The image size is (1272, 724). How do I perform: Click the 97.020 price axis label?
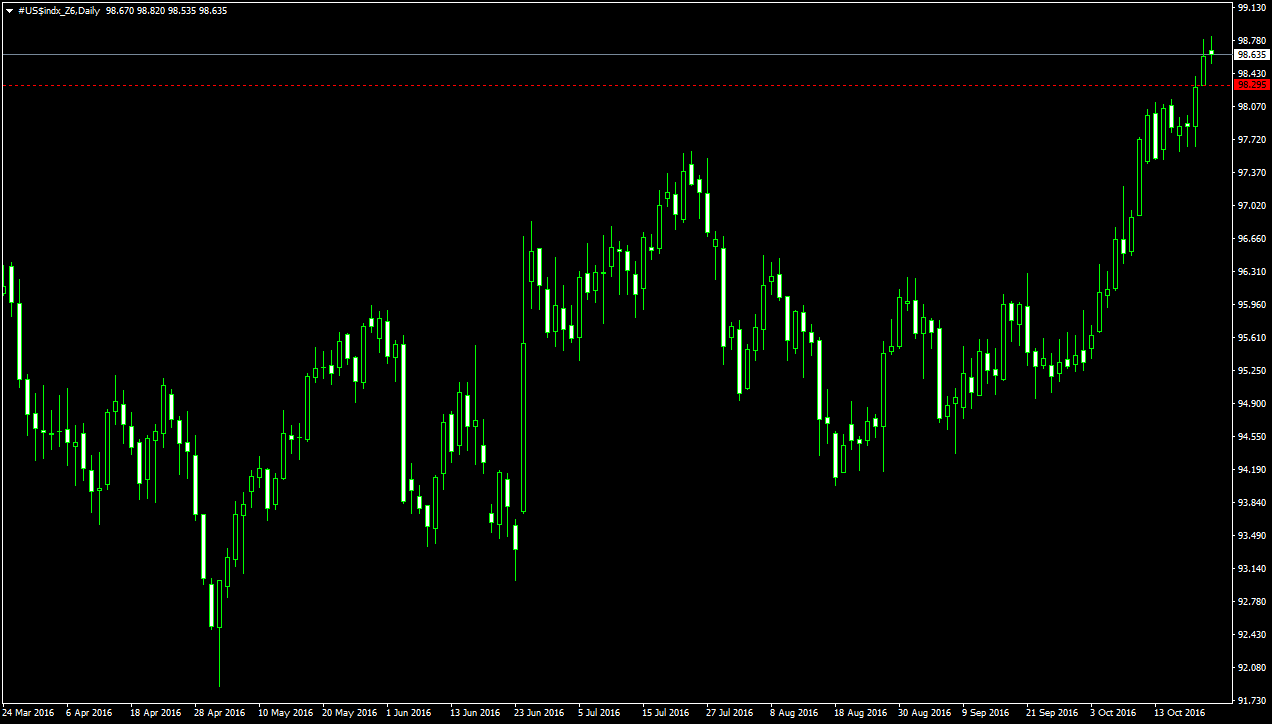click(1250, 206)
